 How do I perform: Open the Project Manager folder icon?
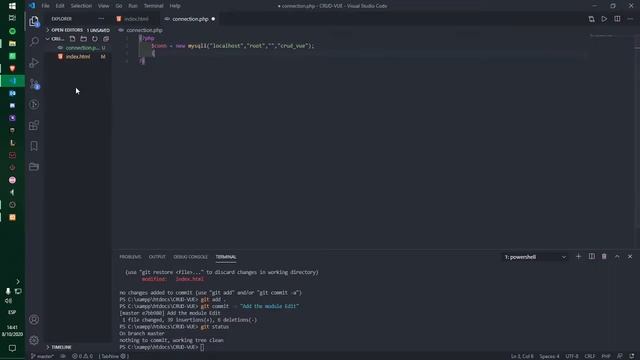pos(34,167)
